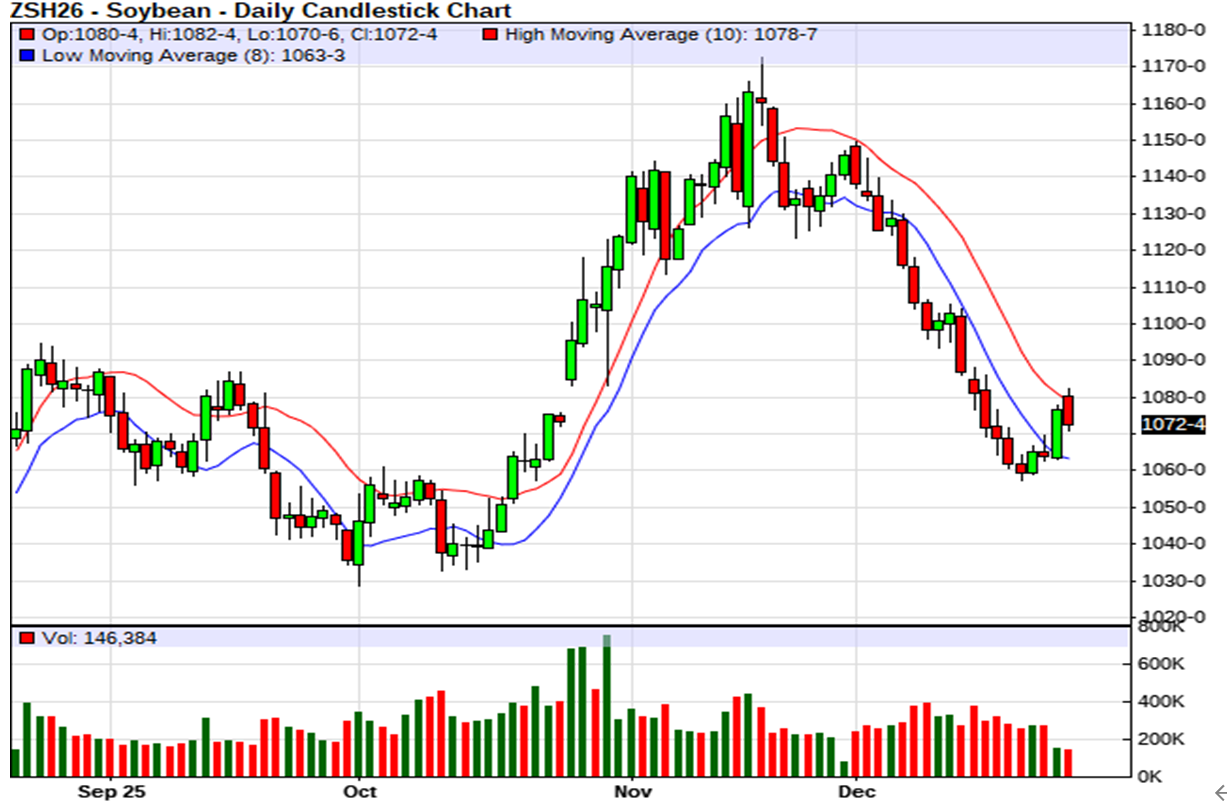
Task: Select the Sep 25 date label
Action: pyautogui.click(x=111, y=792)
